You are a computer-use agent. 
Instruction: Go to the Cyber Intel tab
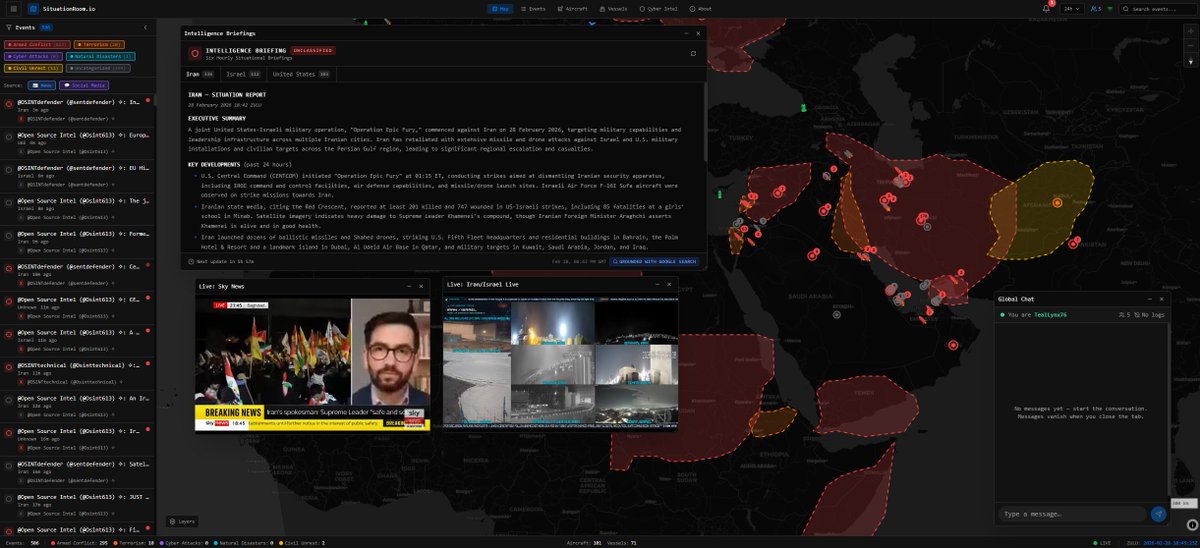[660, 8]
